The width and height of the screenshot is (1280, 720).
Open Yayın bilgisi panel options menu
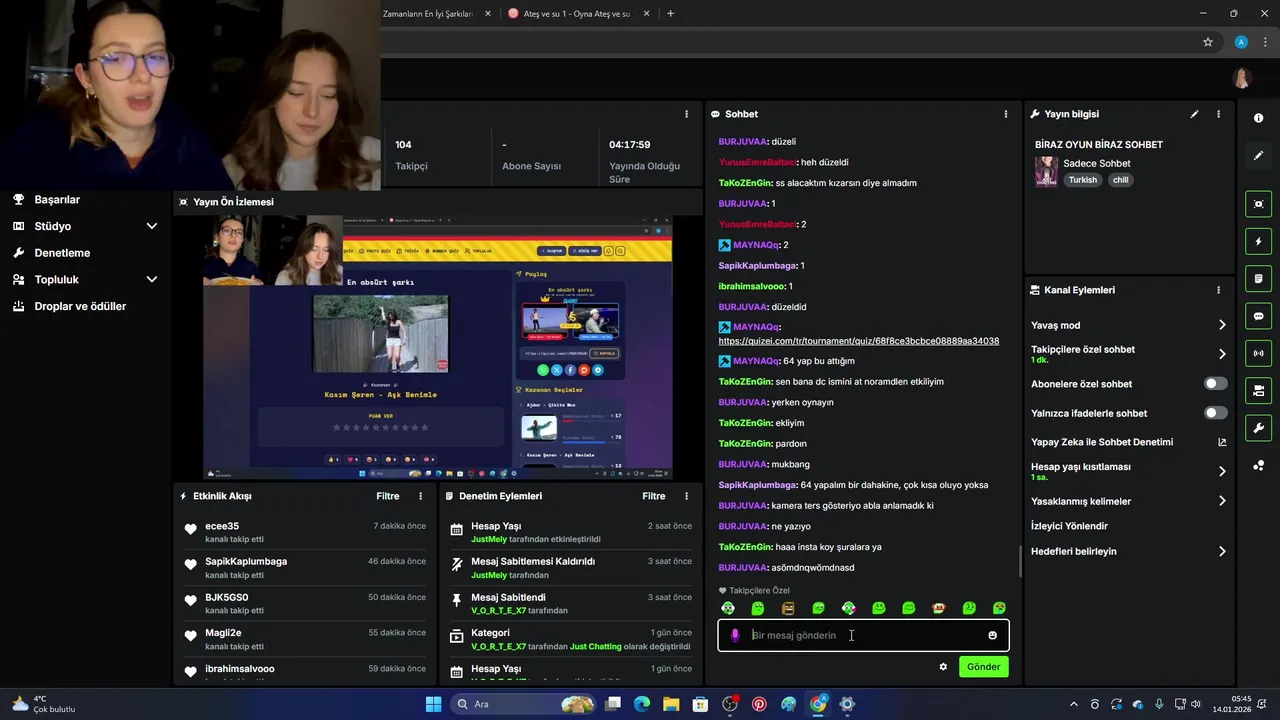(x=1218, y=114)
